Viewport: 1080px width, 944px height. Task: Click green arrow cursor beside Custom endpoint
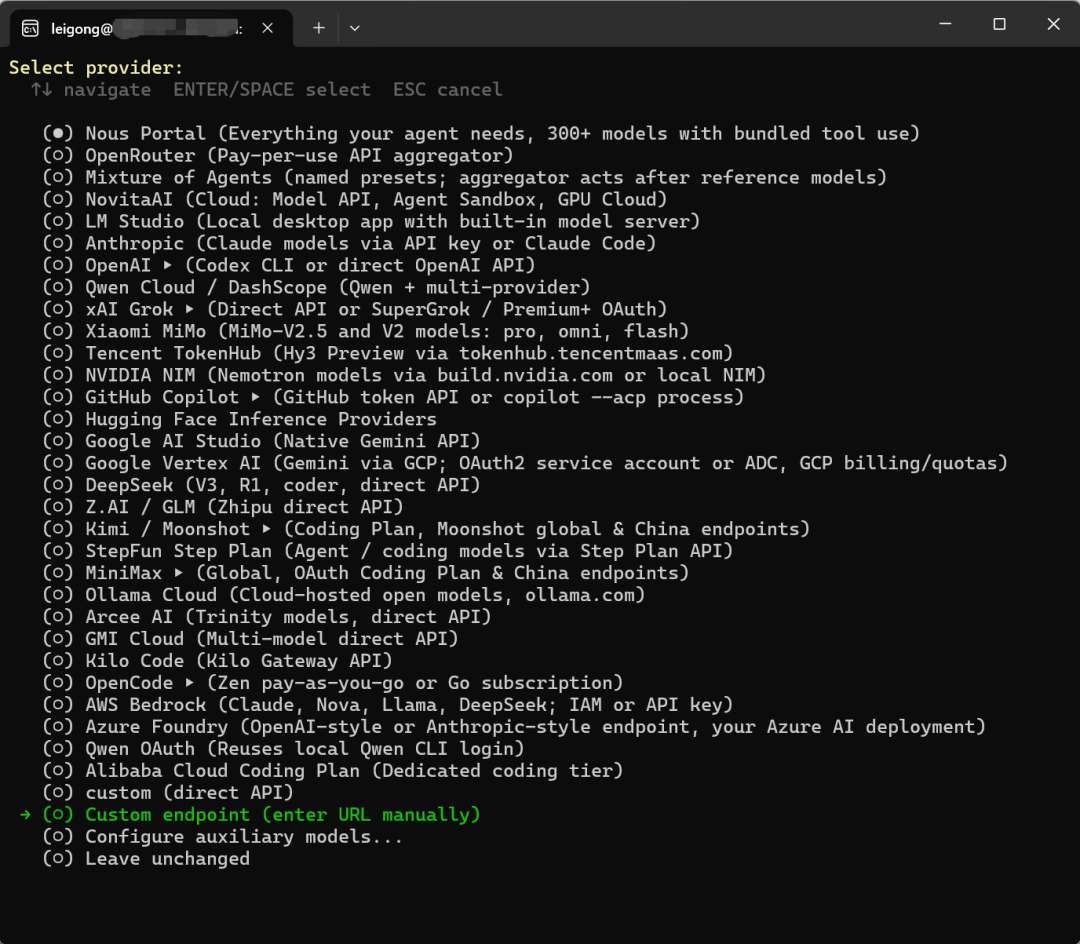point(25,815)
